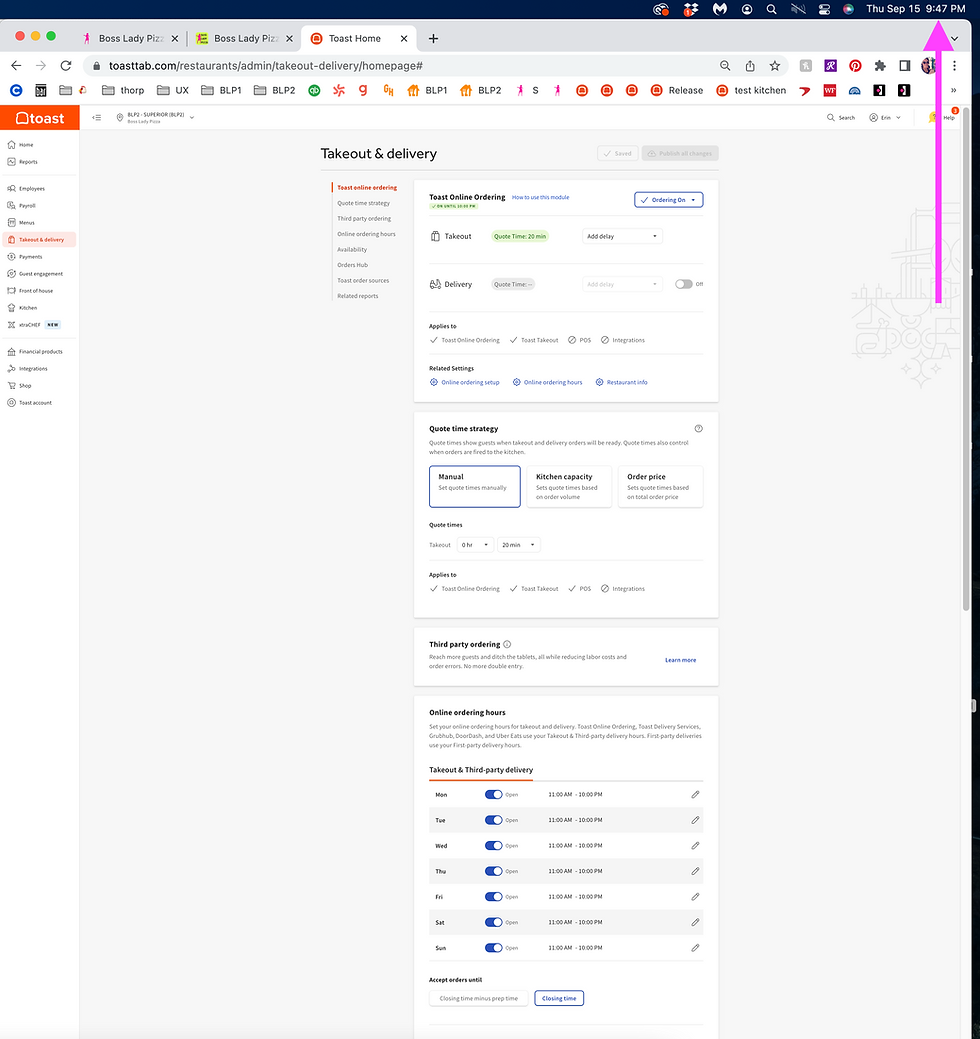The width and height of the screenshot is (980, 1039).
Task: Open the takeout hours dropdown showing 0 hr
Action: [x=475, y=545]
